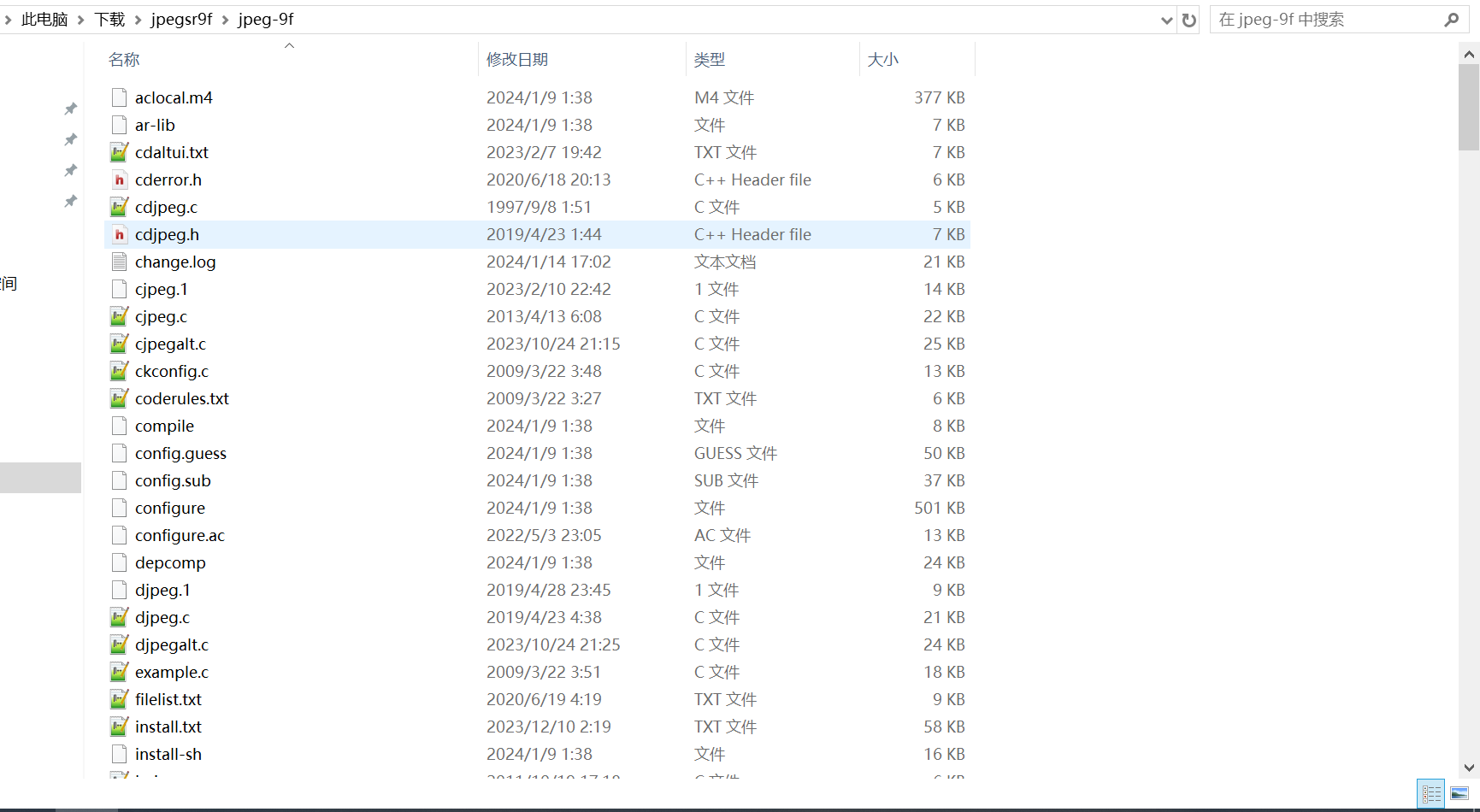Image resolution: width=1480 pixels, height=812 pixels.
Task: Select the file name change.log
Action: (x=175, y=262)
